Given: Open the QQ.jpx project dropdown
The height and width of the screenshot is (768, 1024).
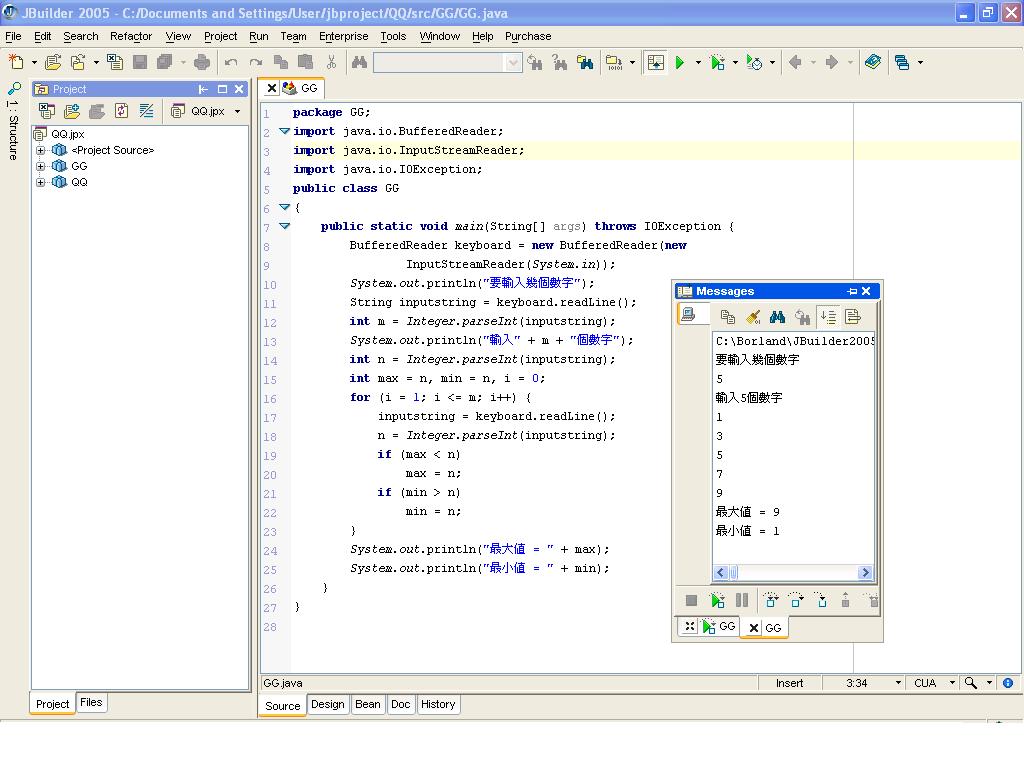Looking at the screenshot, I should 238,112.
